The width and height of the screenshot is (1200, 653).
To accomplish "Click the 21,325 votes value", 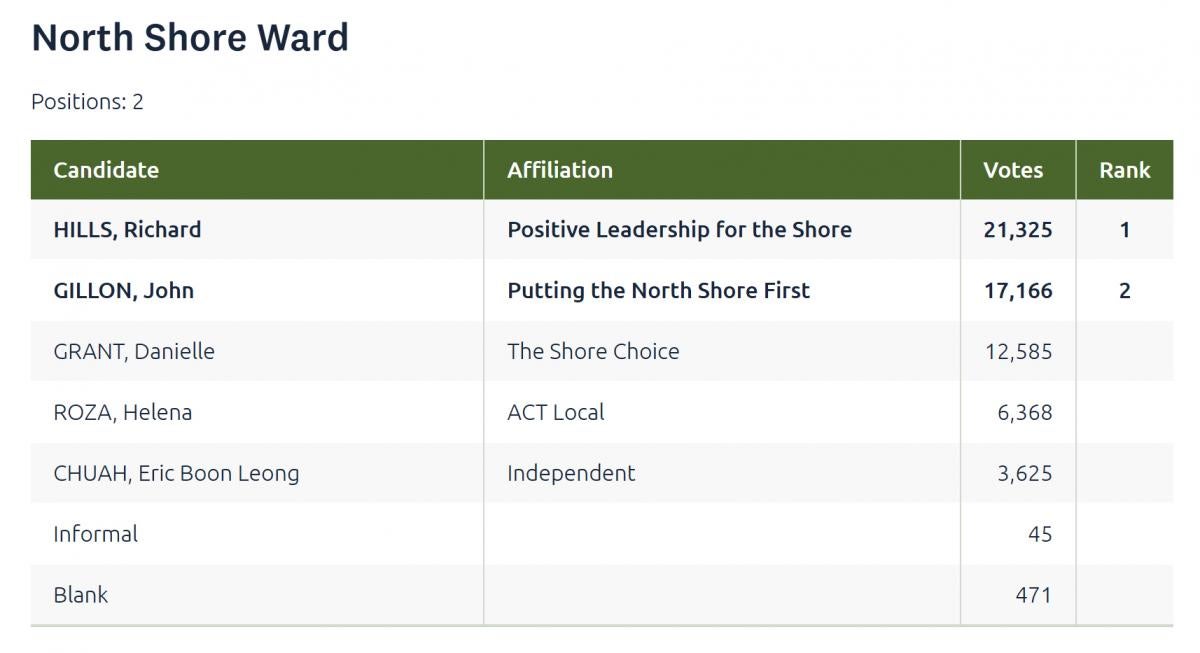I will (x=1018, y=230).
